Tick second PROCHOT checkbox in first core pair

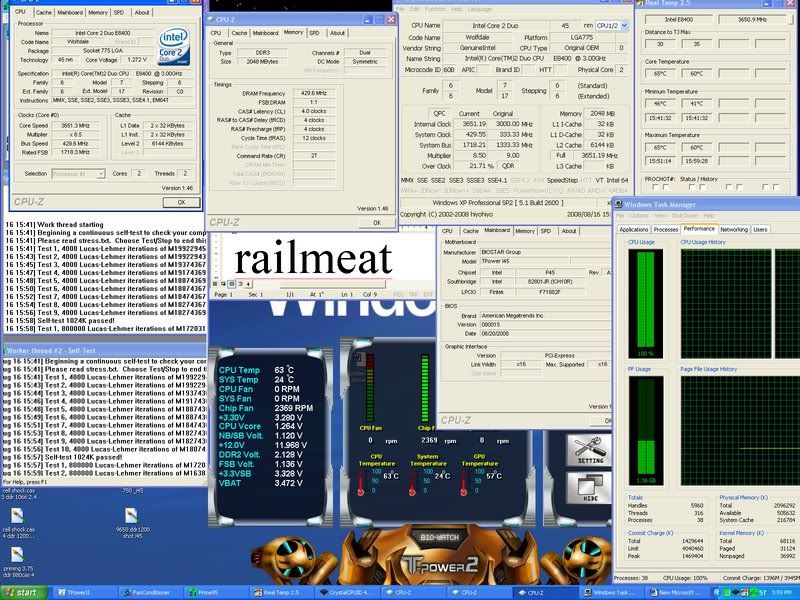click(x=666, y=187)
